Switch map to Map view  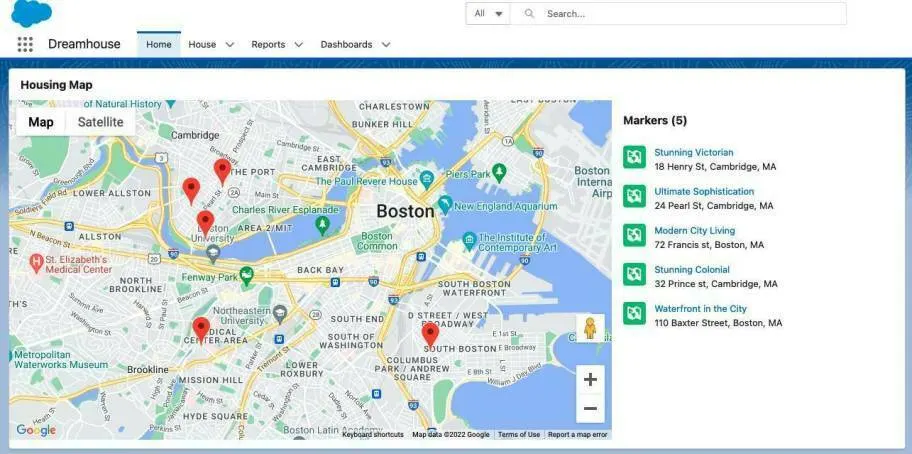click(x=41, y=122)
